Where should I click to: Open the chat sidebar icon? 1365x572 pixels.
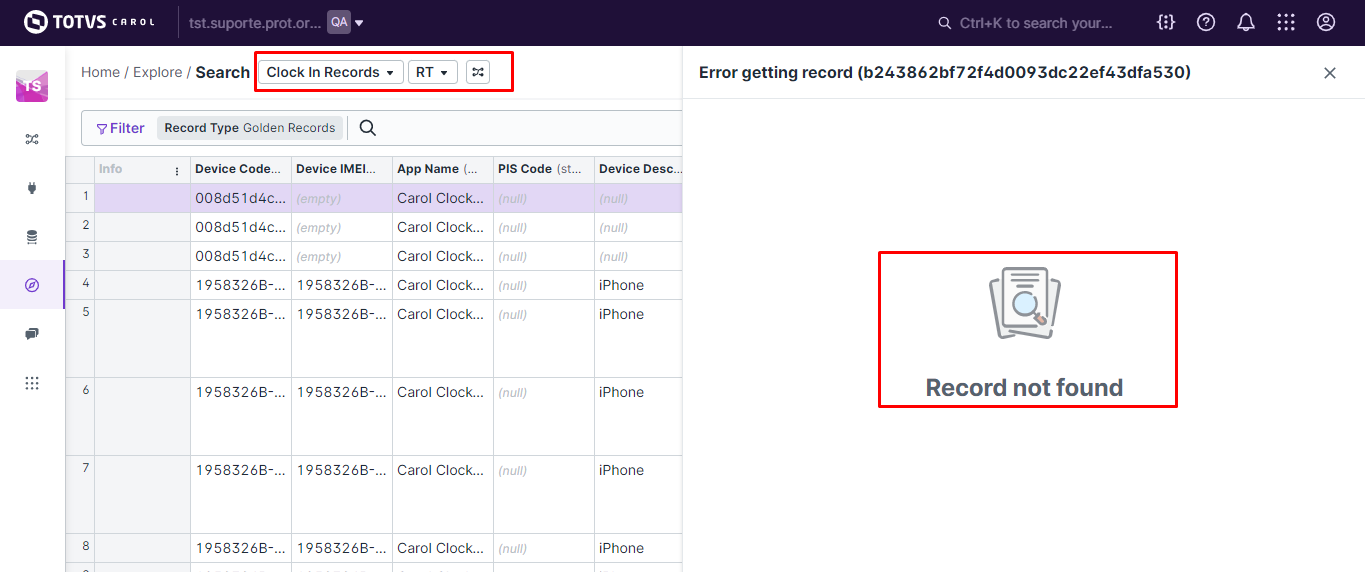pos(32,334)
